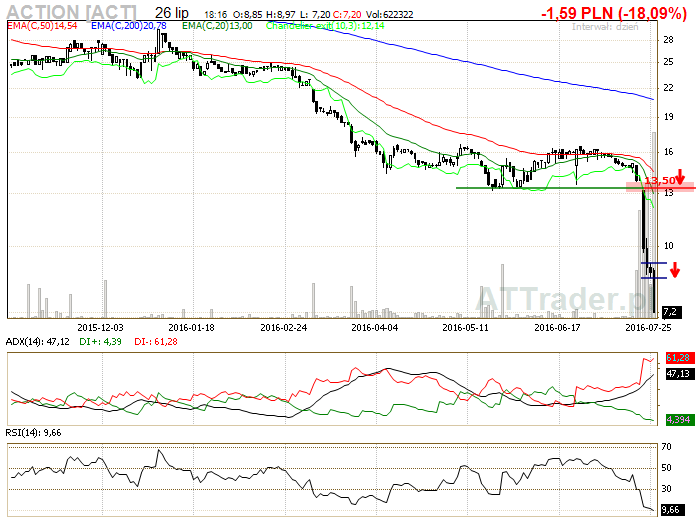Image resolution: width=700 pixels, height=522 pixels.
Task: Click price axis label 10
Action: point(668,246)
